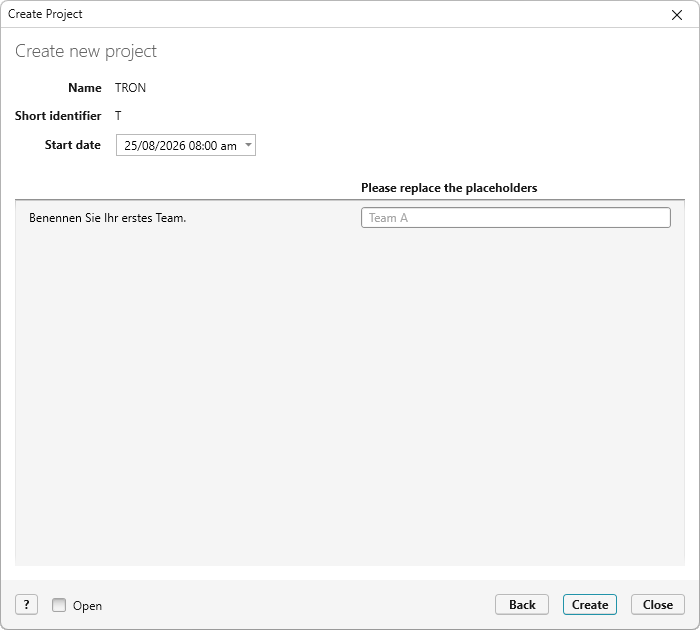Viewport: 700px width, 630px height.
Task: Focus the Team A placeholder input field
Action: pyautogui.click(x=516, y=217)
